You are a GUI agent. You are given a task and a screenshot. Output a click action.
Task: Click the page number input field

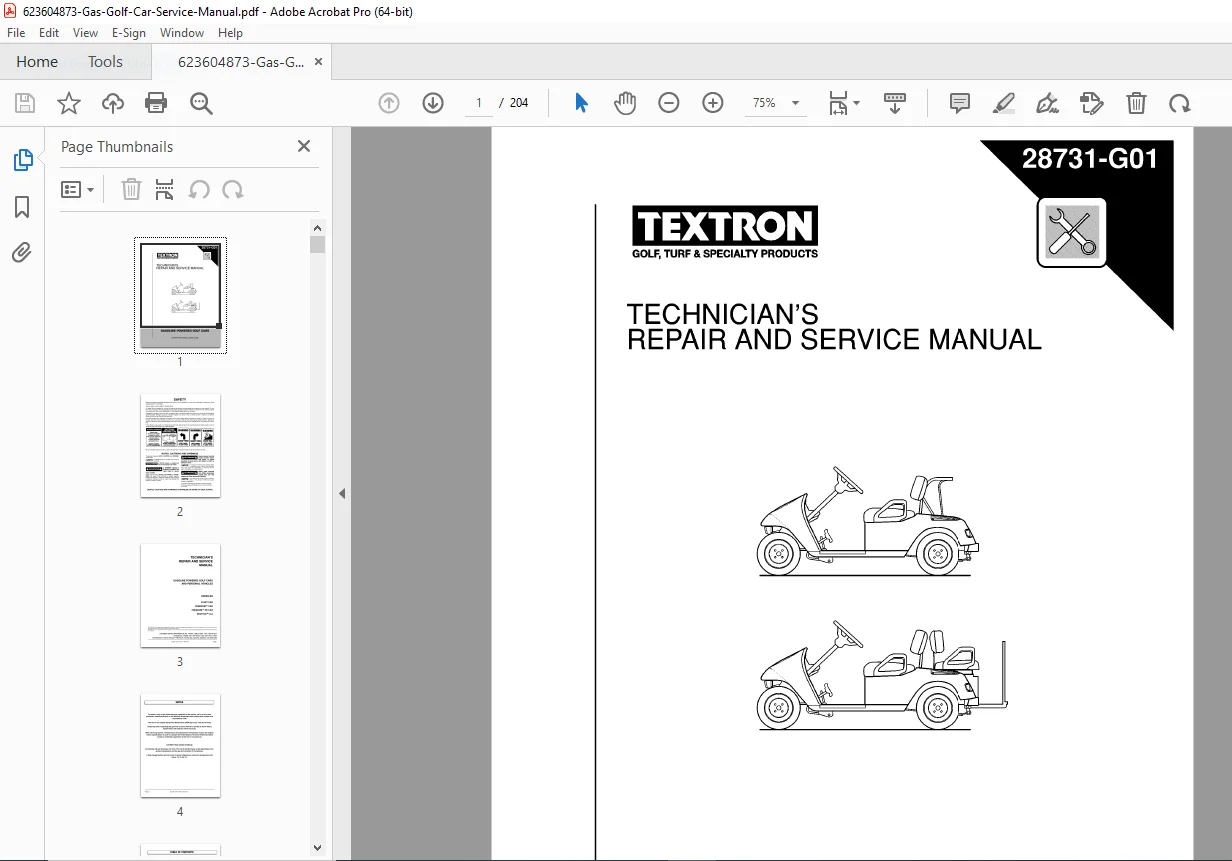click(x=479, y=103)
